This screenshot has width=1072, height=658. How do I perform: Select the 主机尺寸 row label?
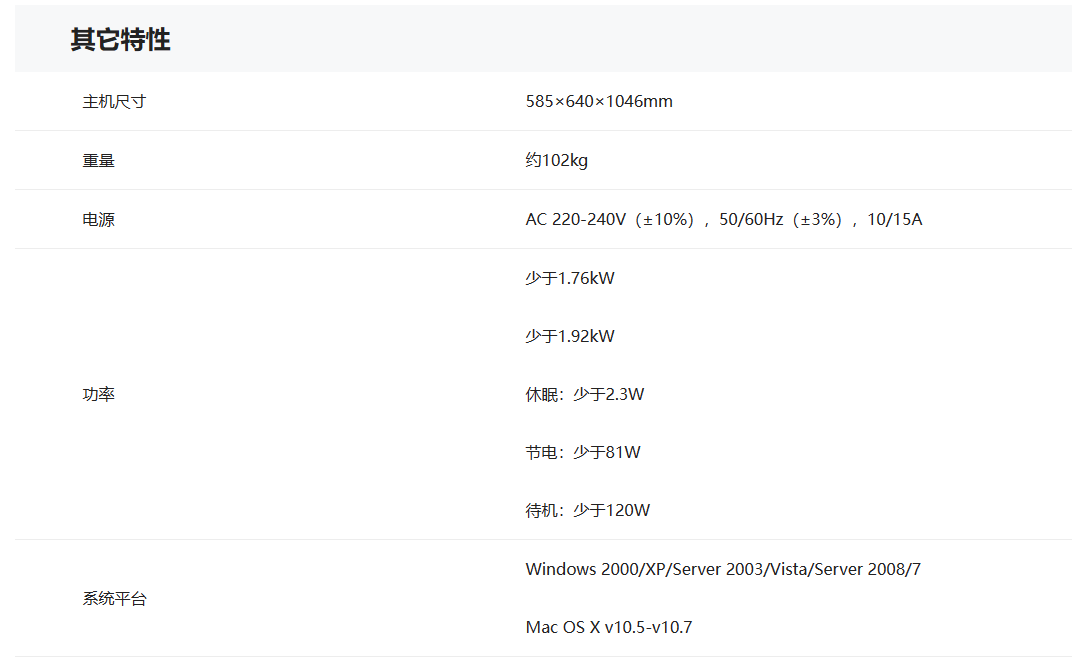pos(114,102)
